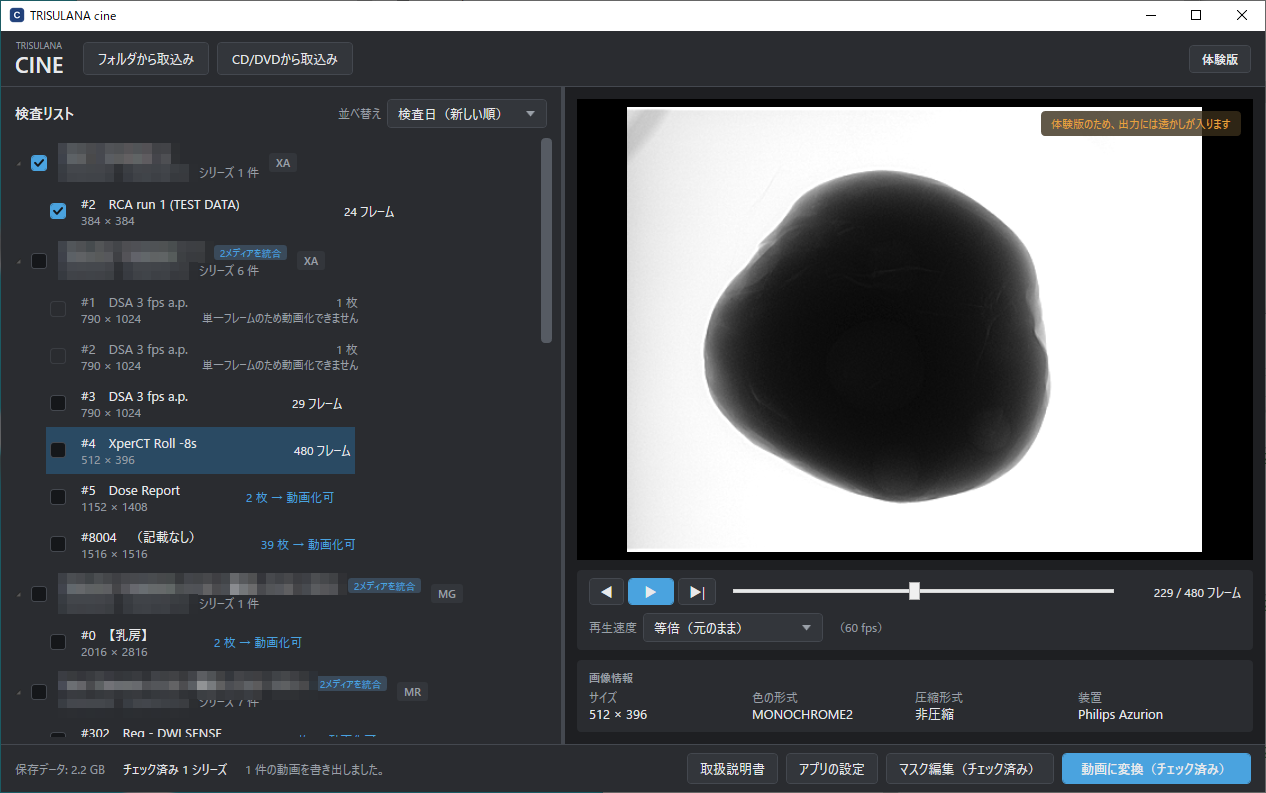Viewport: 1266px width, 793px height.
Task: Click the previous frame playback button
Action: pos(606,592)
